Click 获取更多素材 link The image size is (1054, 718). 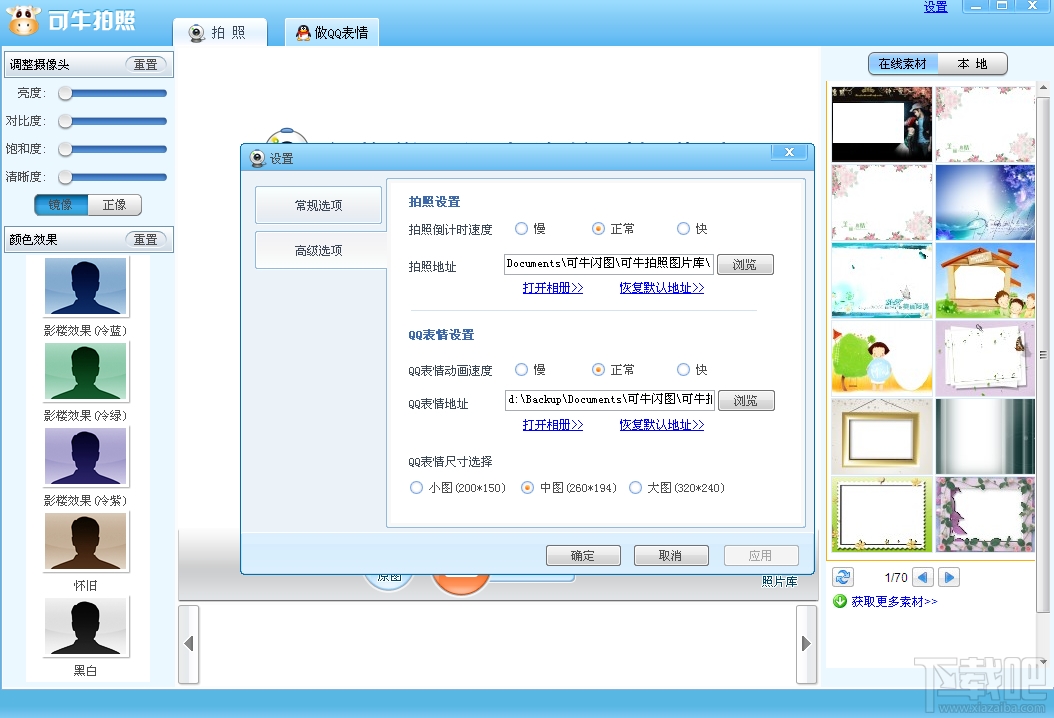(x=894, y=602)
